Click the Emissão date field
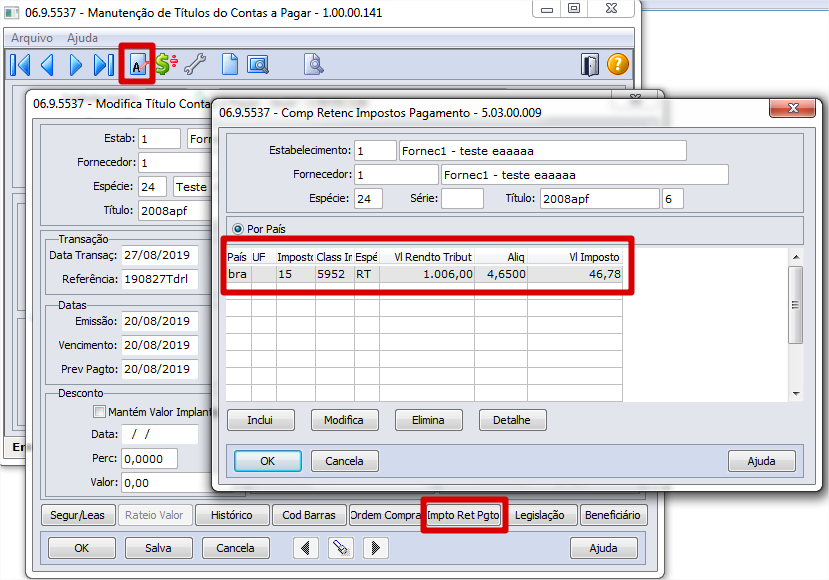The width and height of the screenshot is (829, 580). pyautogui.click(x=160, y=321)
